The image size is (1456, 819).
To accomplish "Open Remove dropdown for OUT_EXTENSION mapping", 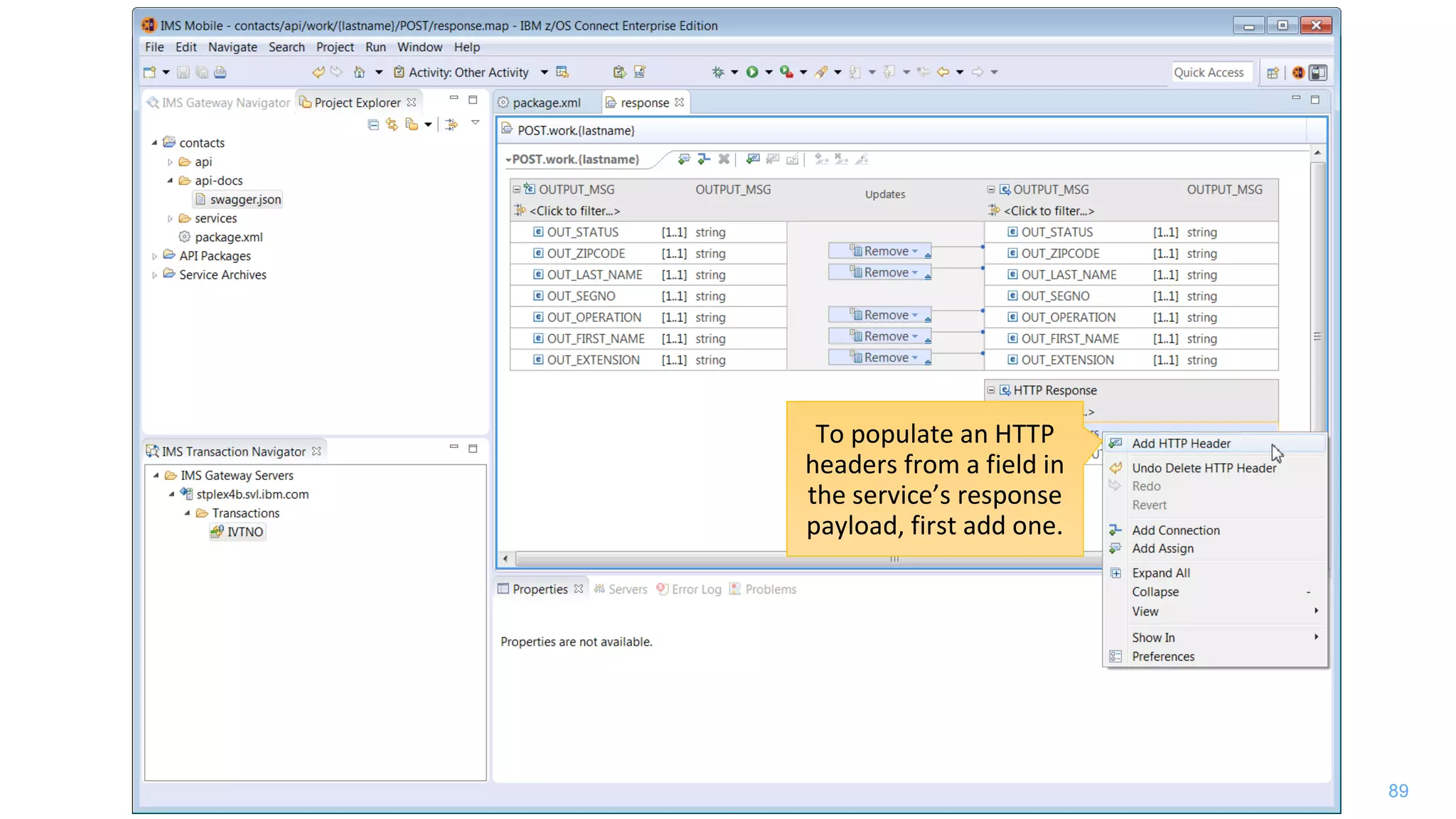I will click(x=915, y=358).
